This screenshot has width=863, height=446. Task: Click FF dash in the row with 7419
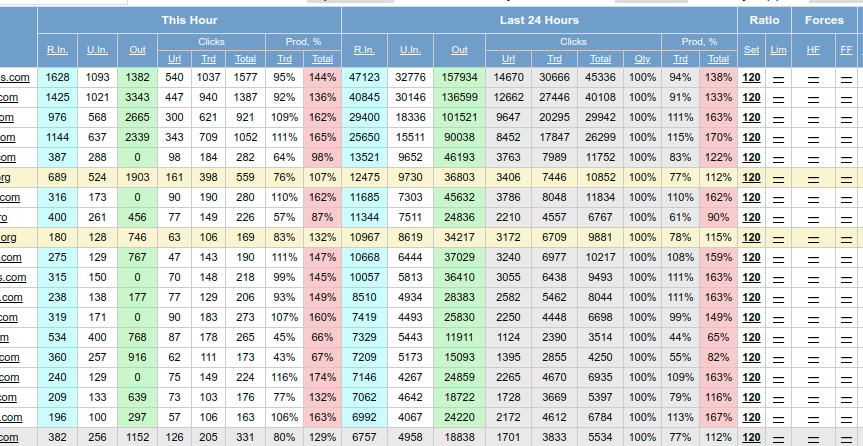(x=846, y=318)
